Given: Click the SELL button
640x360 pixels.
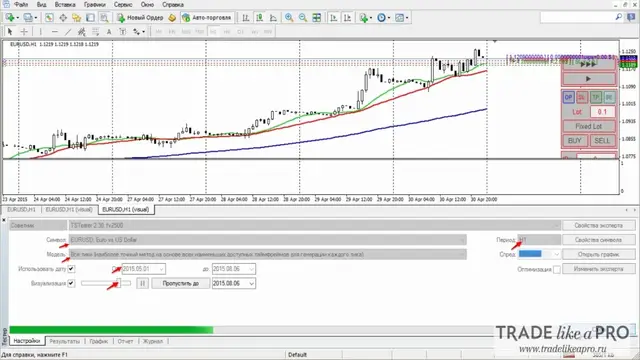Looking at the screenshot, I should pyautogui.click(x=602, y=140).
